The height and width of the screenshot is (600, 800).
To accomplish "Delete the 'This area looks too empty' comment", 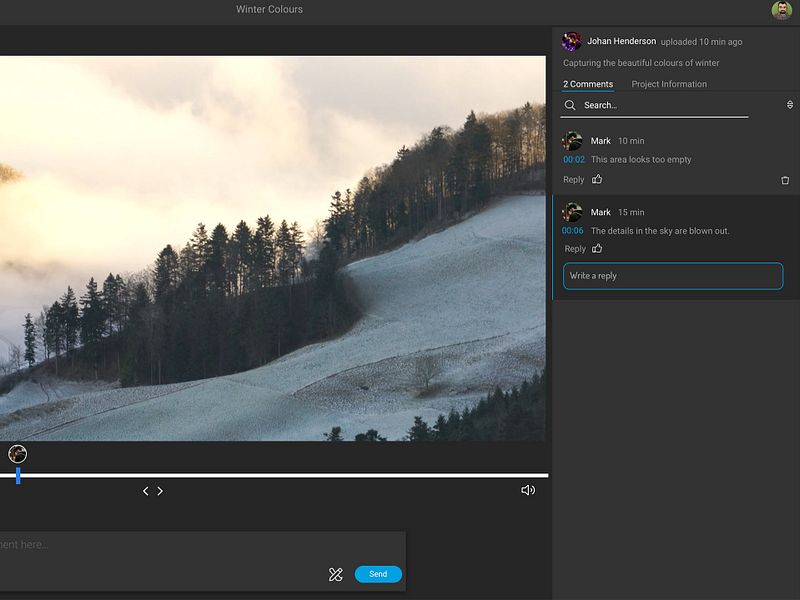I will [785, 180].
